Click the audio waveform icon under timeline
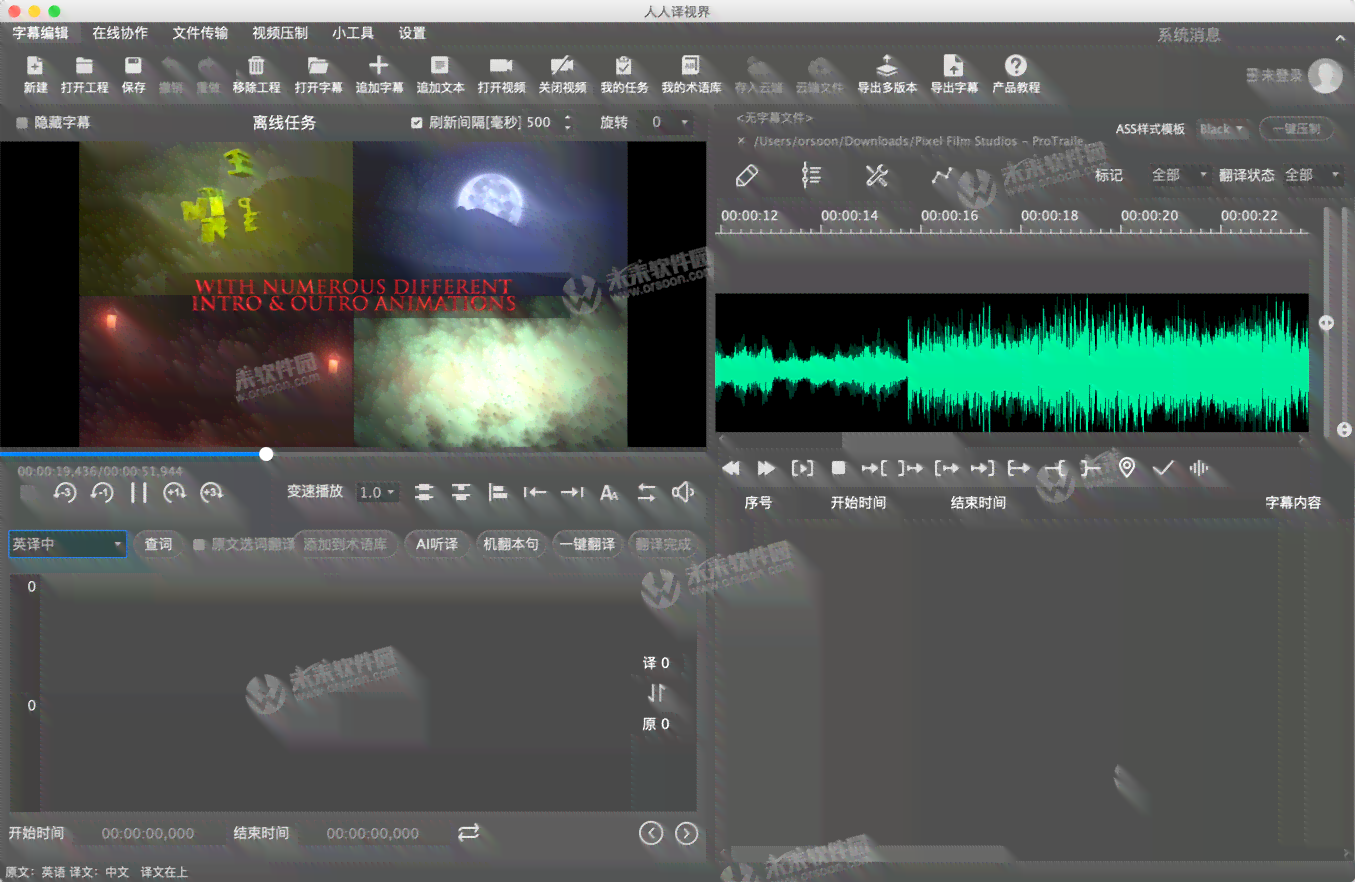Screen dimensions: 1355x882 pyautogui.click(x=1199, y=468)
